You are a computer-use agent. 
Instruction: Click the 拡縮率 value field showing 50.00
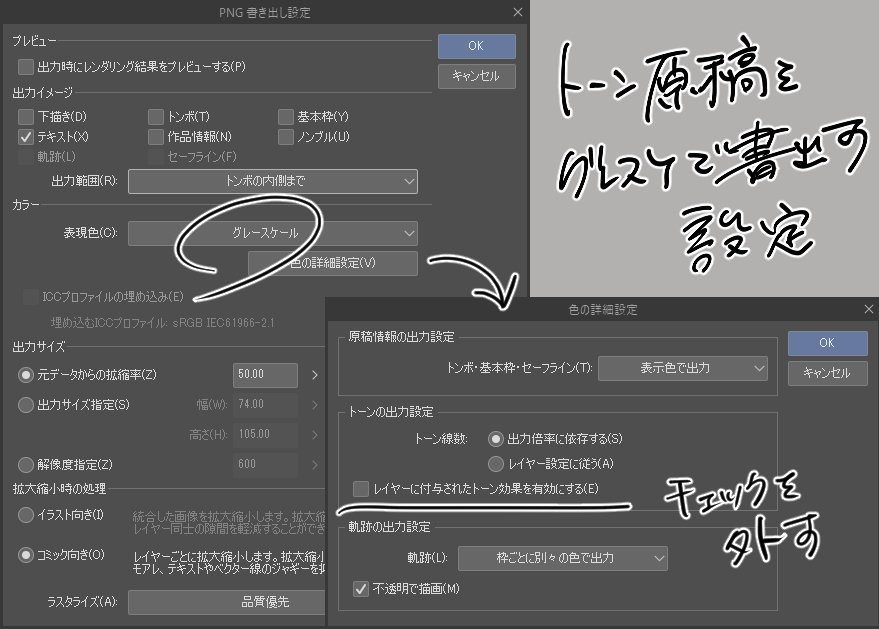point(265,375)
